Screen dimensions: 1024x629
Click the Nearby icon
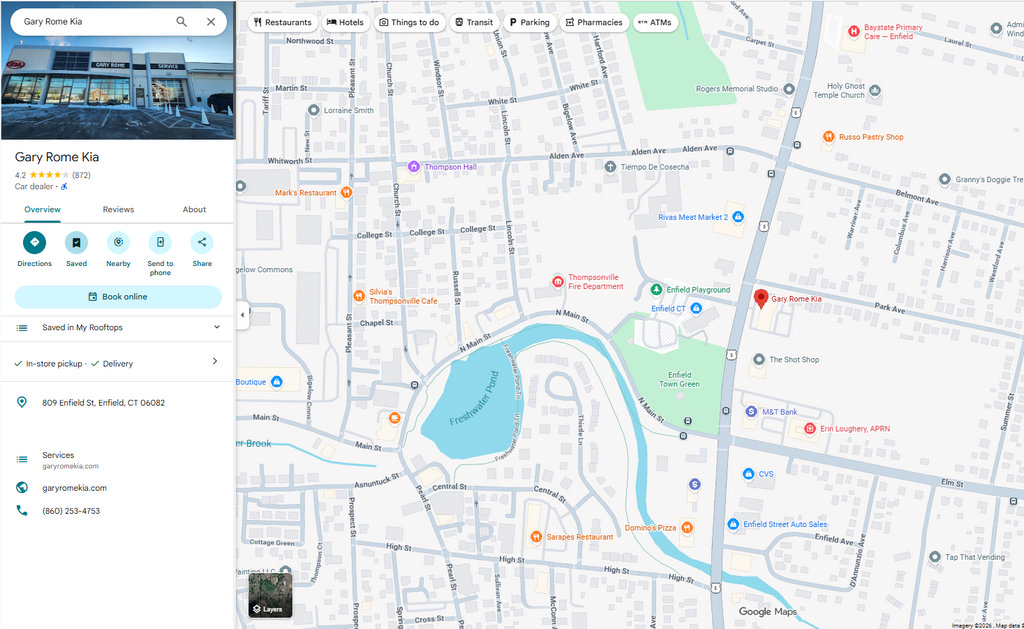[x=118, y=242]
